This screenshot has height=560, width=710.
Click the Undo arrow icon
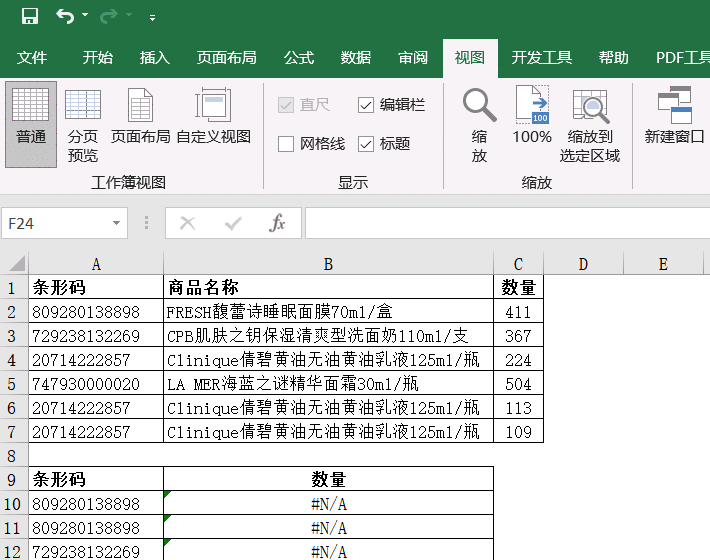(x=65, y=17)
